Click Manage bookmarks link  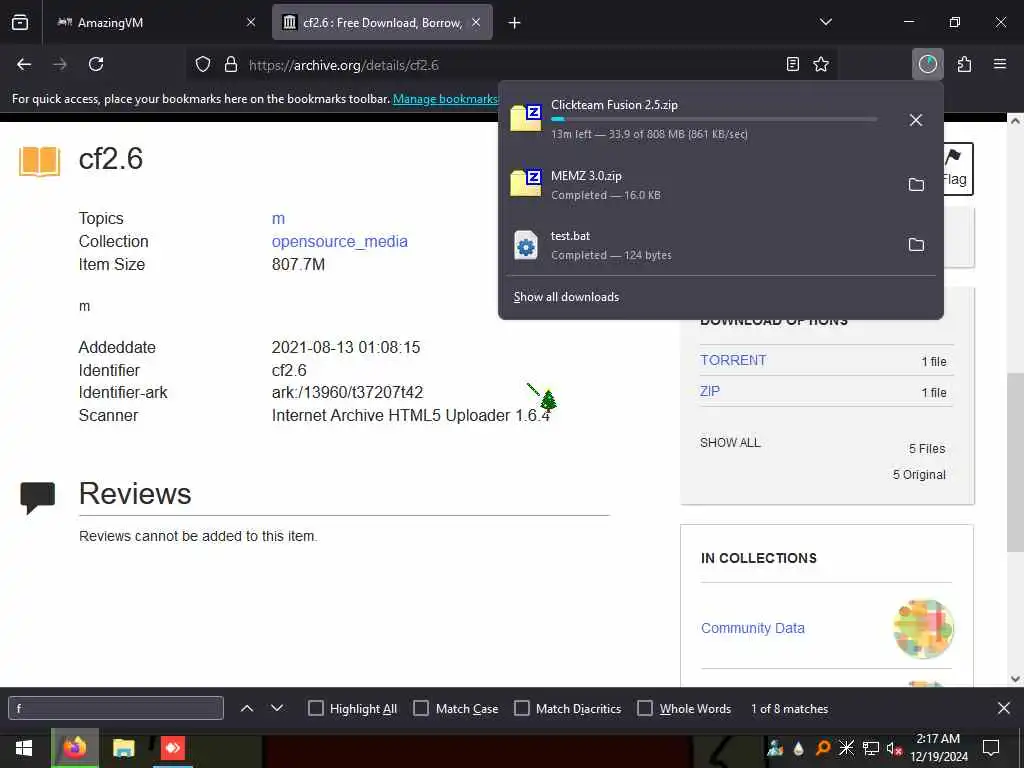tap(445, 99)
